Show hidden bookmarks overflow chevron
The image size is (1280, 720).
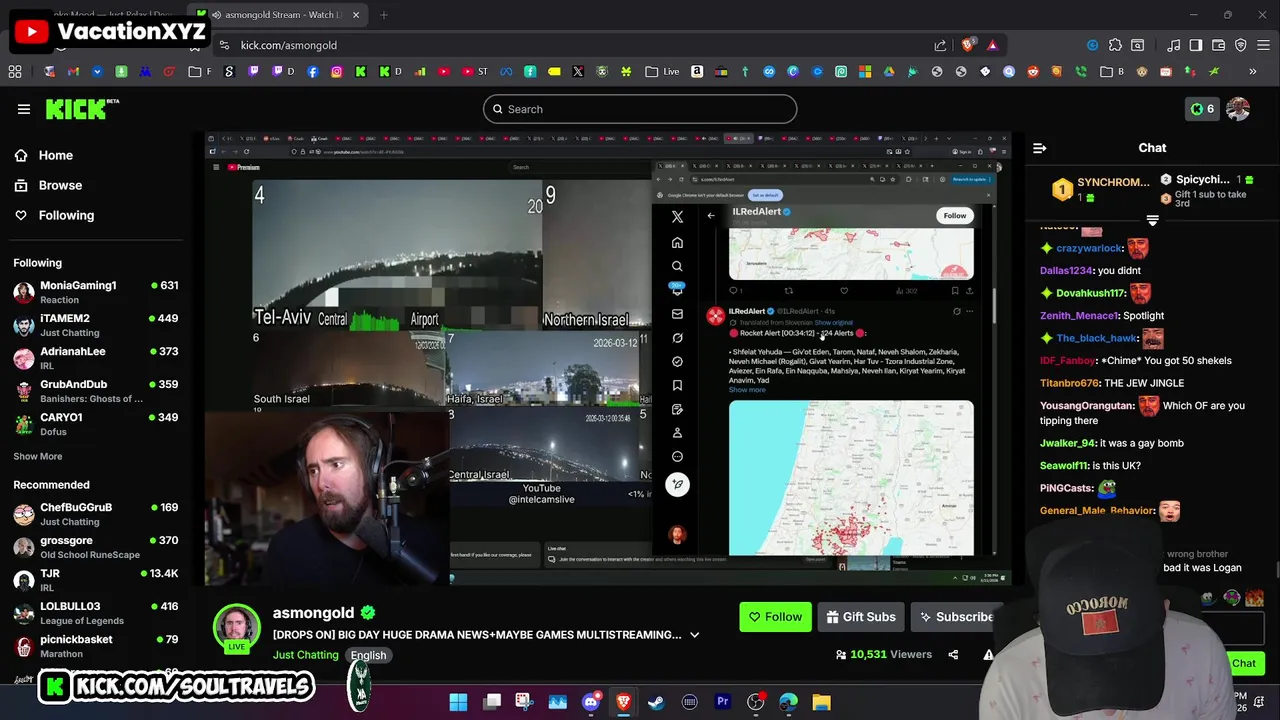[x=1253, y=72]
